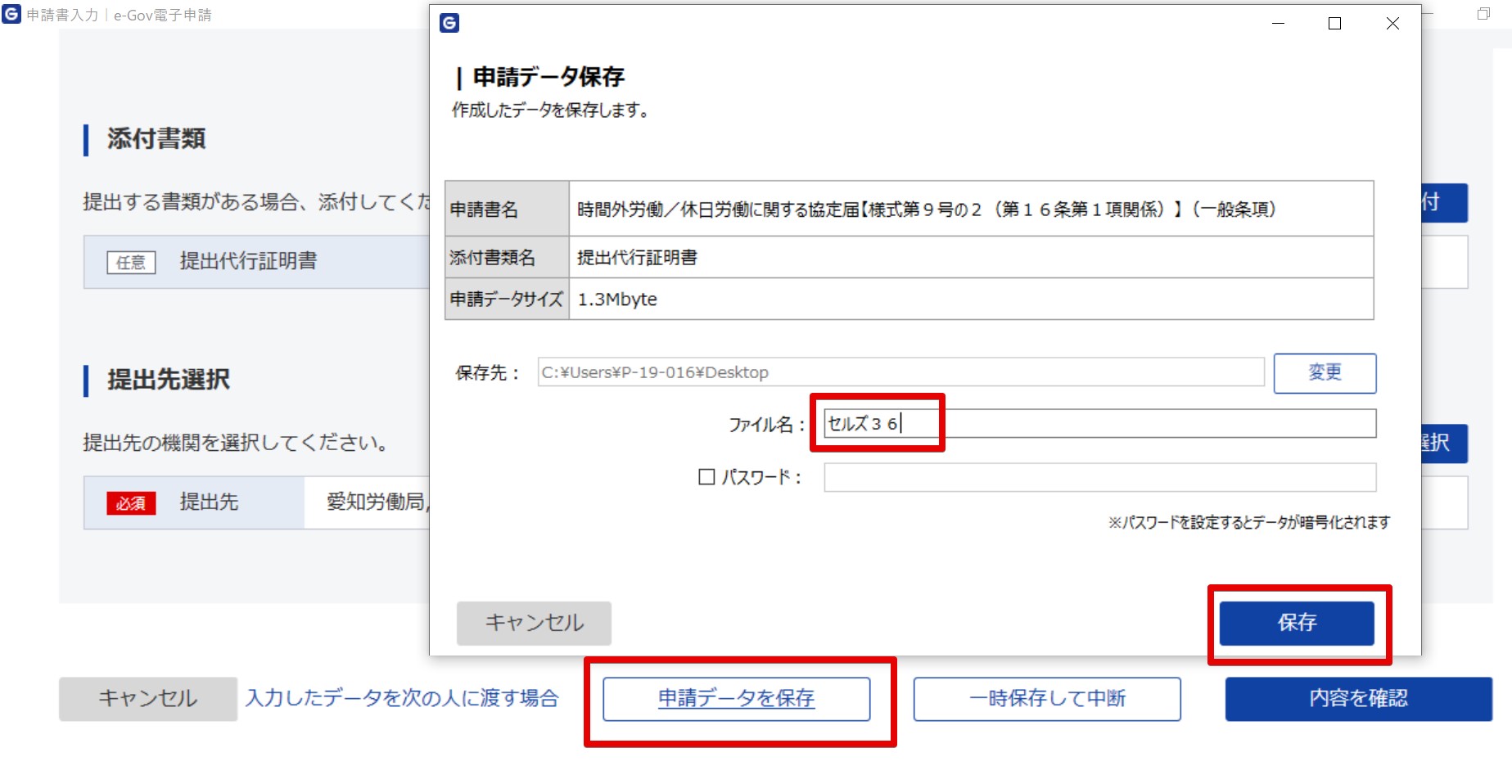Minimize the 申請データ保存 dialog
The image size is (1512, 784).
click(1278, 24)
